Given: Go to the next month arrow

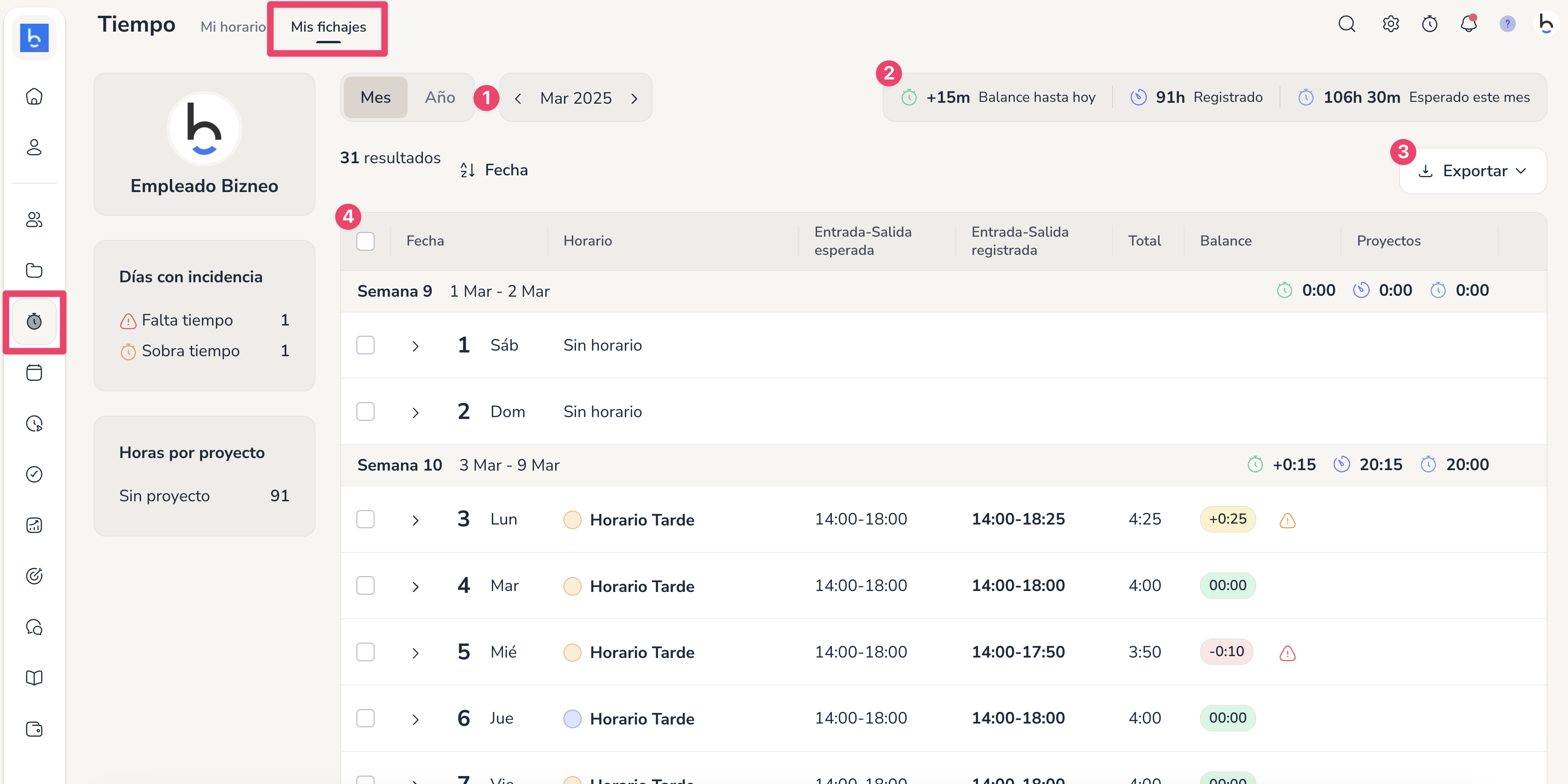Looking at the screenshot, I should [634, 99].
